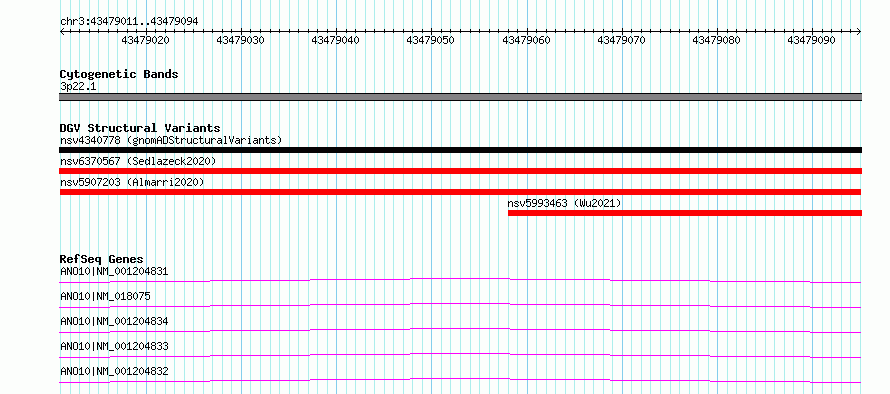
Task: Open the Cytogenetic Bands track heading
Action: [119, 74]
